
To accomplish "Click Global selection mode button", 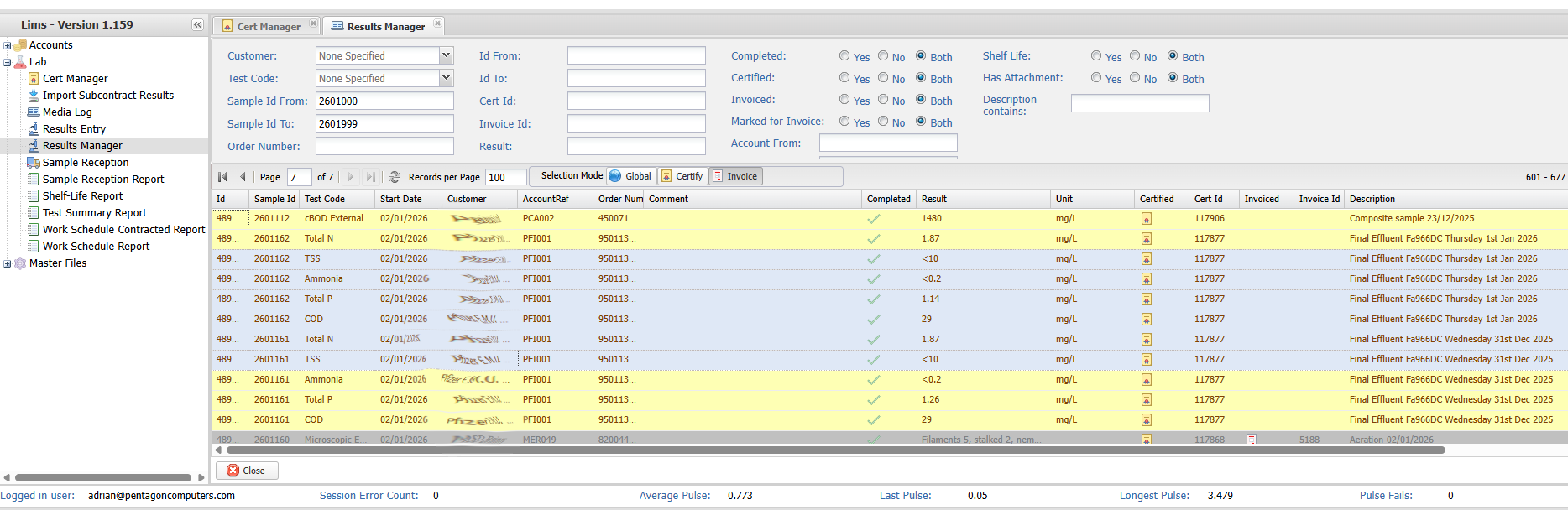I will pos(630,176).
